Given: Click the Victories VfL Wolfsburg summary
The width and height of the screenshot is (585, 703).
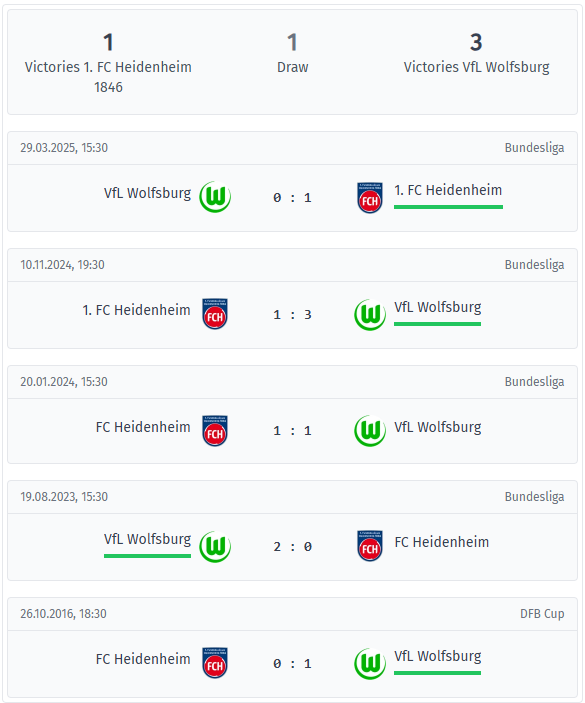Looking at the screenshot, I should click(476, 53).
